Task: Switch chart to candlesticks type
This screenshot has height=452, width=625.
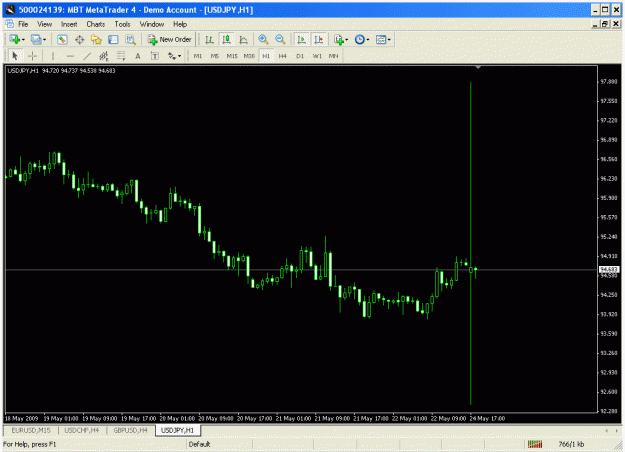Action: click(226, 39)
